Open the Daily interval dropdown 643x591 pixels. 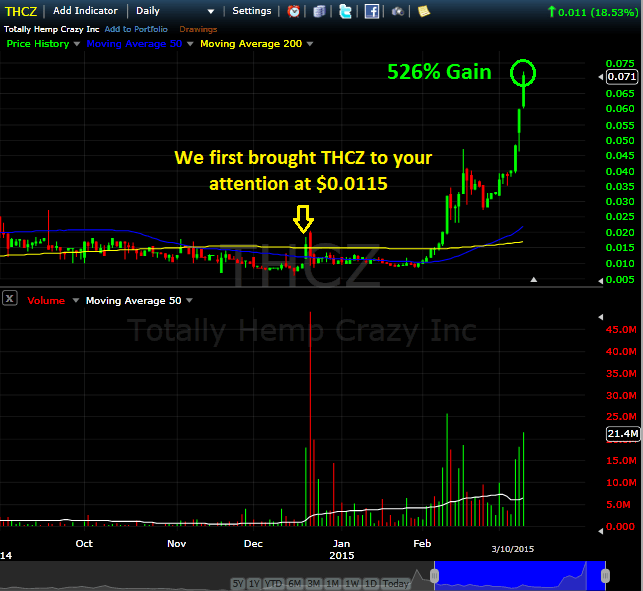[x=175, y=11]
